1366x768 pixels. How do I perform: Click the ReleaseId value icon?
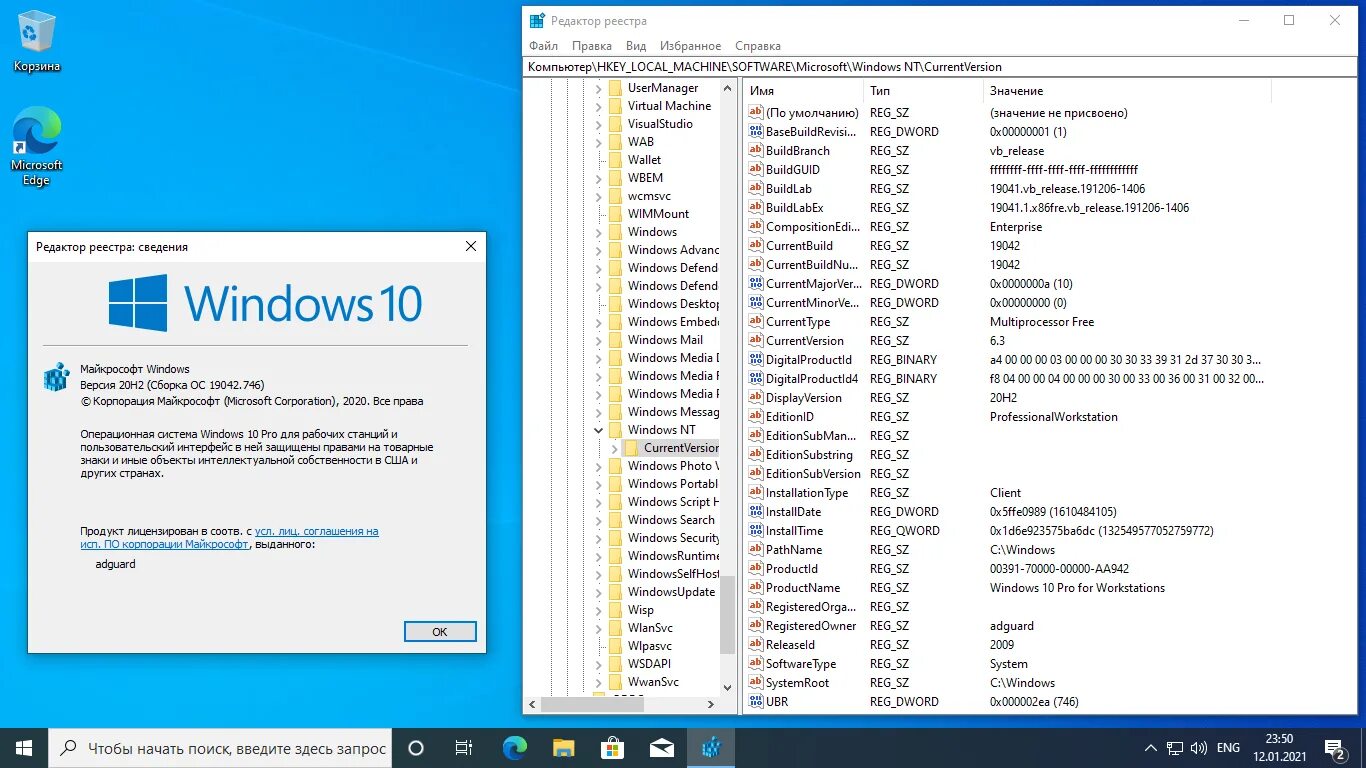point(756,645)
